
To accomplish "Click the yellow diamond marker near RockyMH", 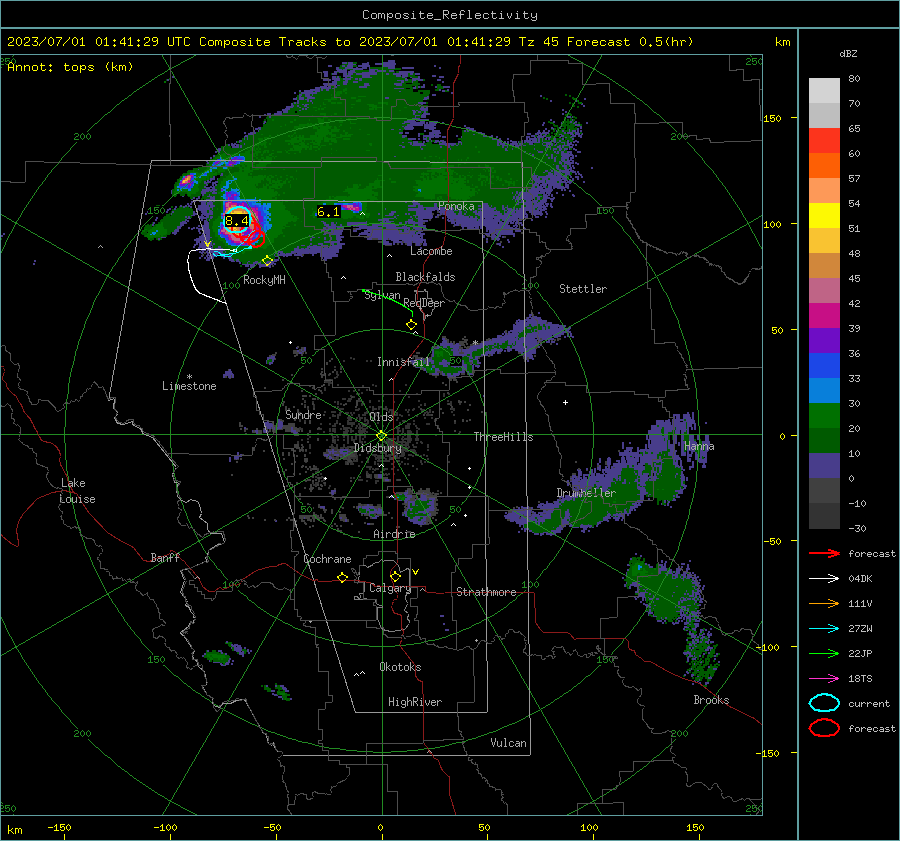I will click(x=267, y=261).
